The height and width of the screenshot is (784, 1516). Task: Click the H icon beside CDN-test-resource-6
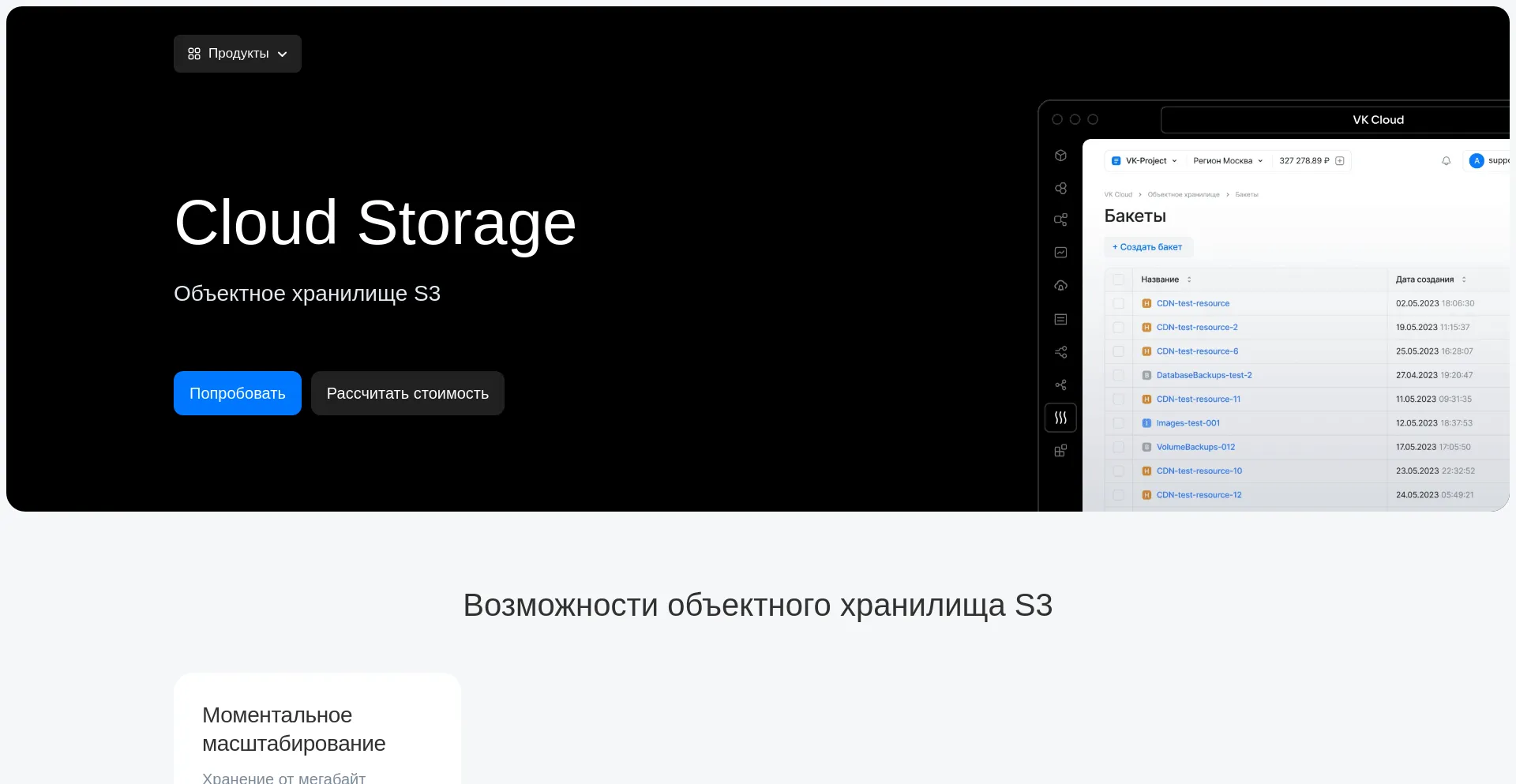click(1146, 351)
